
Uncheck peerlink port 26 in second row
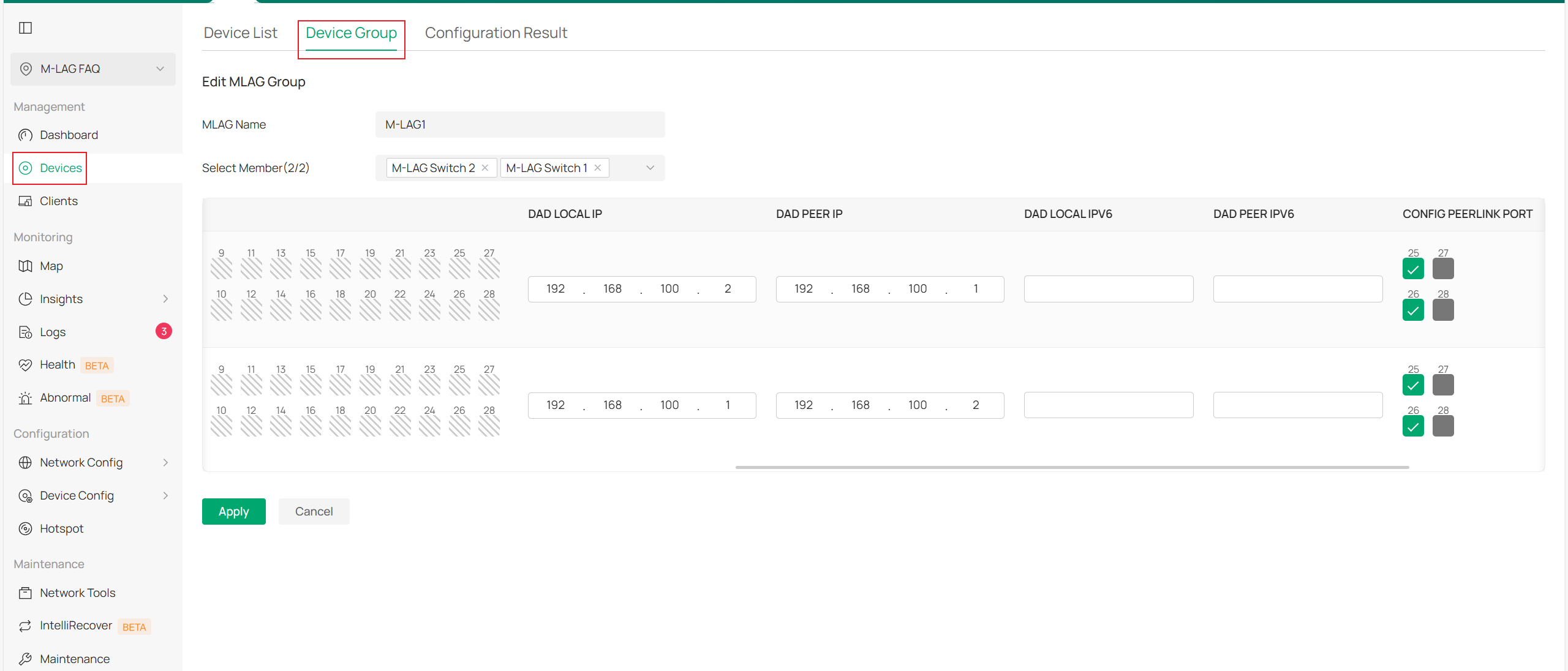pyautogui.click(x=1413, y=426)
